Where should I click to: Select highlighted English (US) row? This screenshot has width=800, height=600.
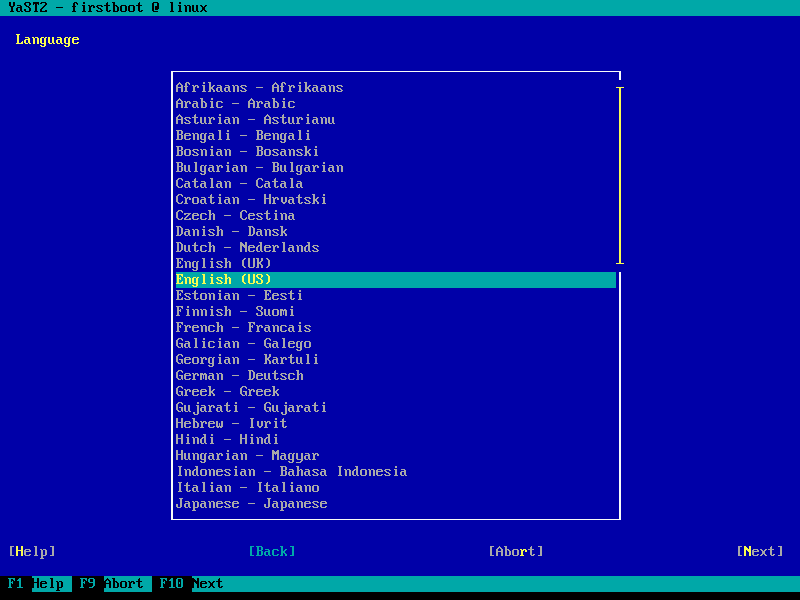(x=395, y=280)
